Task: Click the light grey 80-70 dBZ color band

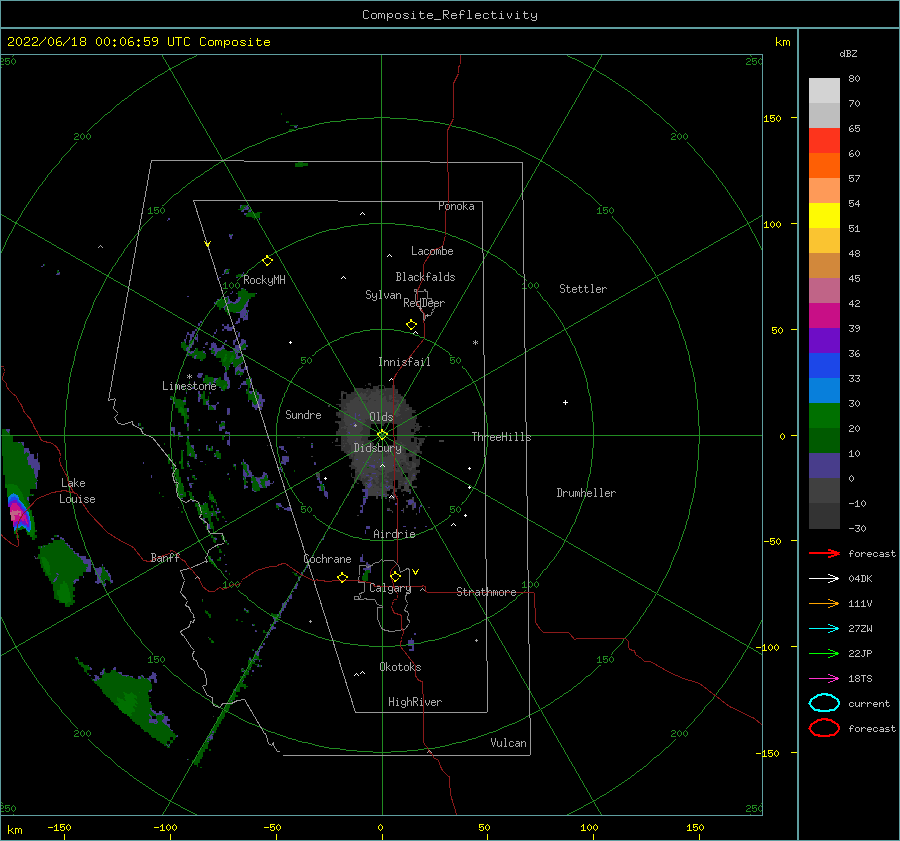Action: pyautogui.click(x=824, y=91)
